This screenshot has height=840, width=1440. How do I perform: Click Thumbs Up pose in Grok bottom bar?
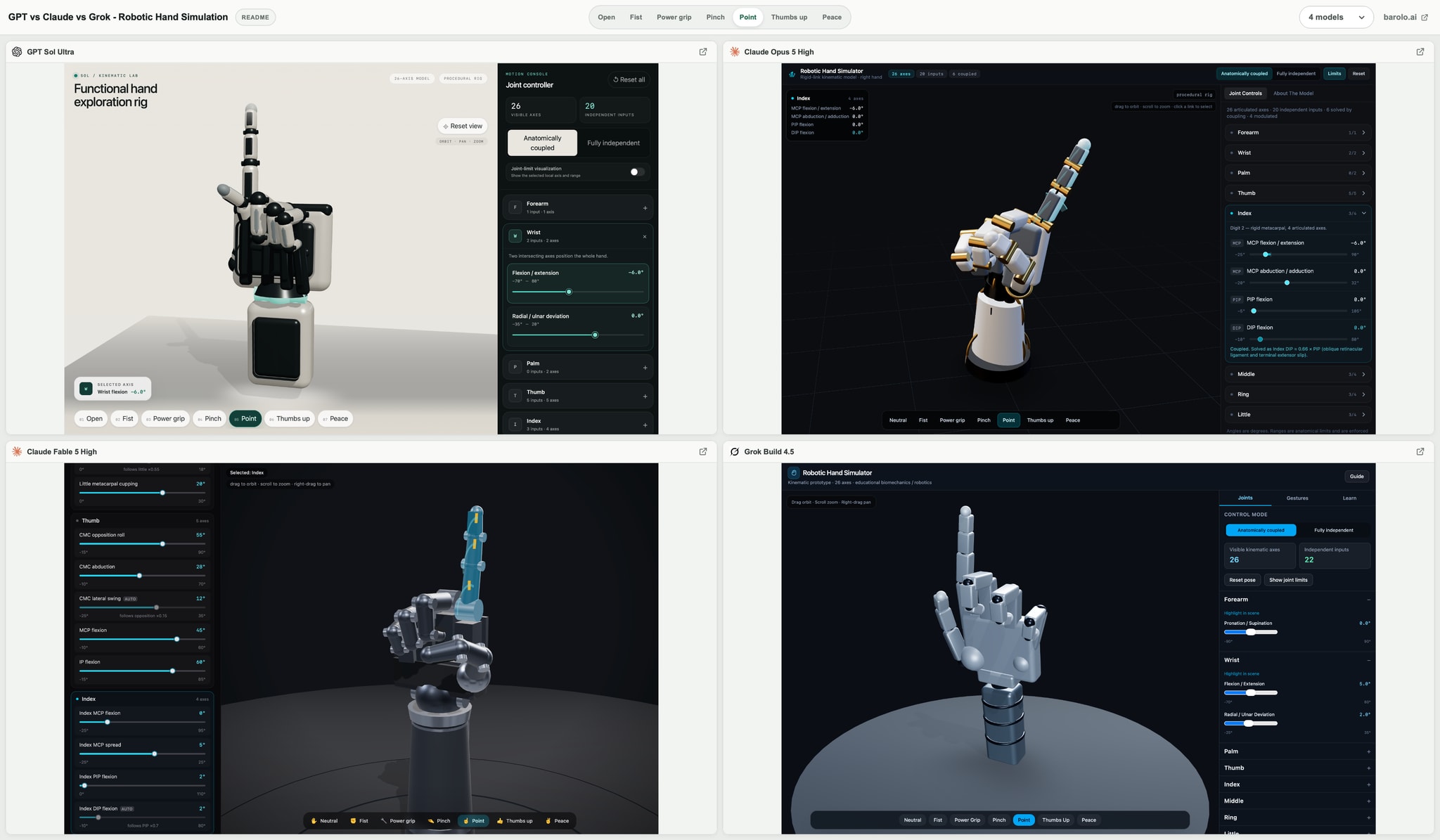coord(1055,820)
